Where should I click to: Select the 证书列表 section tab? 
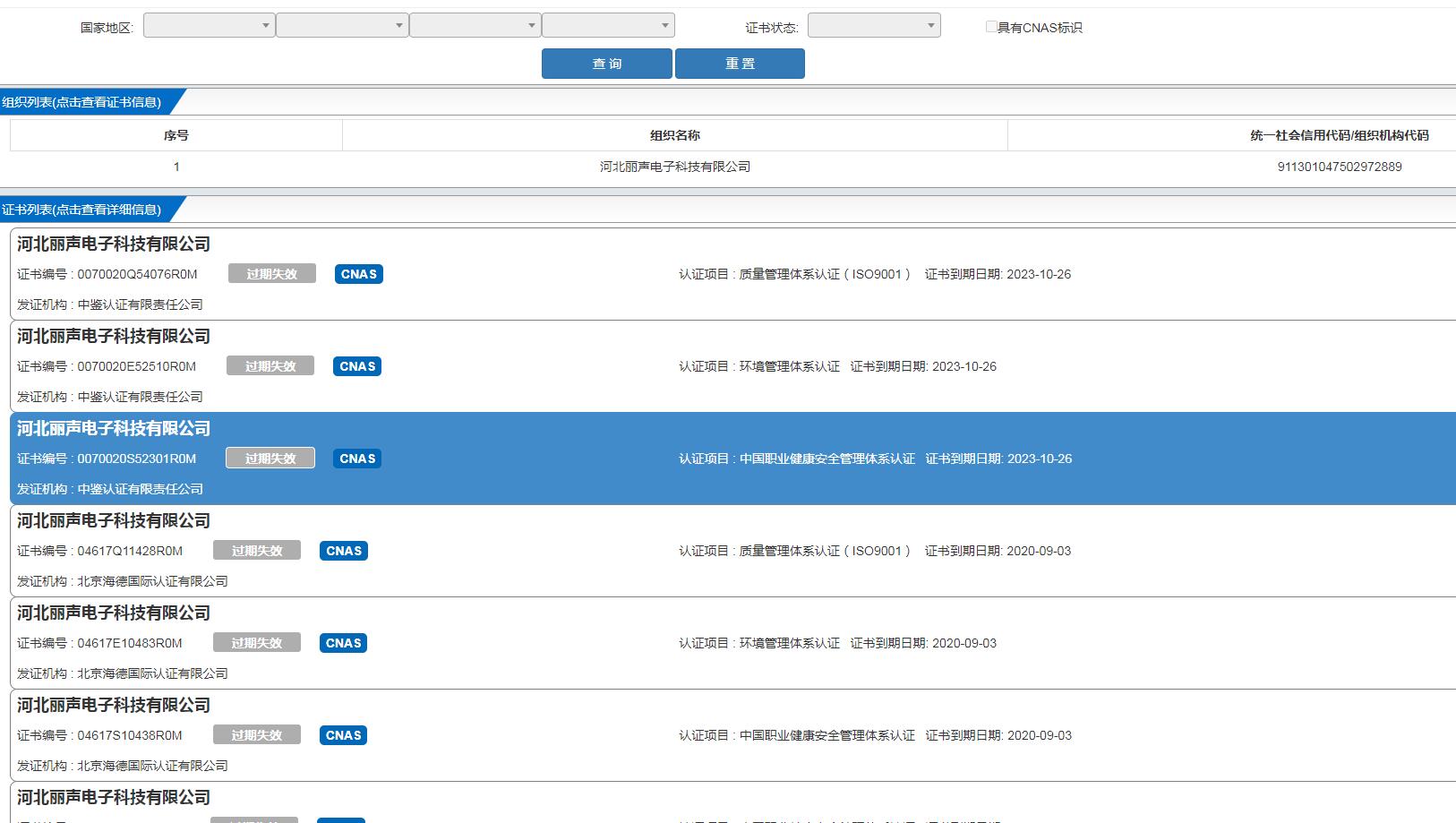(x=90, y=210)
